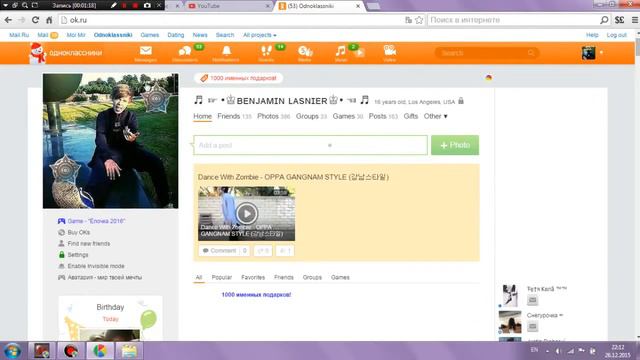Go forward with the browser forward arrow
The width and height of the screenshot is (640, 360).
tap(22, 20)
